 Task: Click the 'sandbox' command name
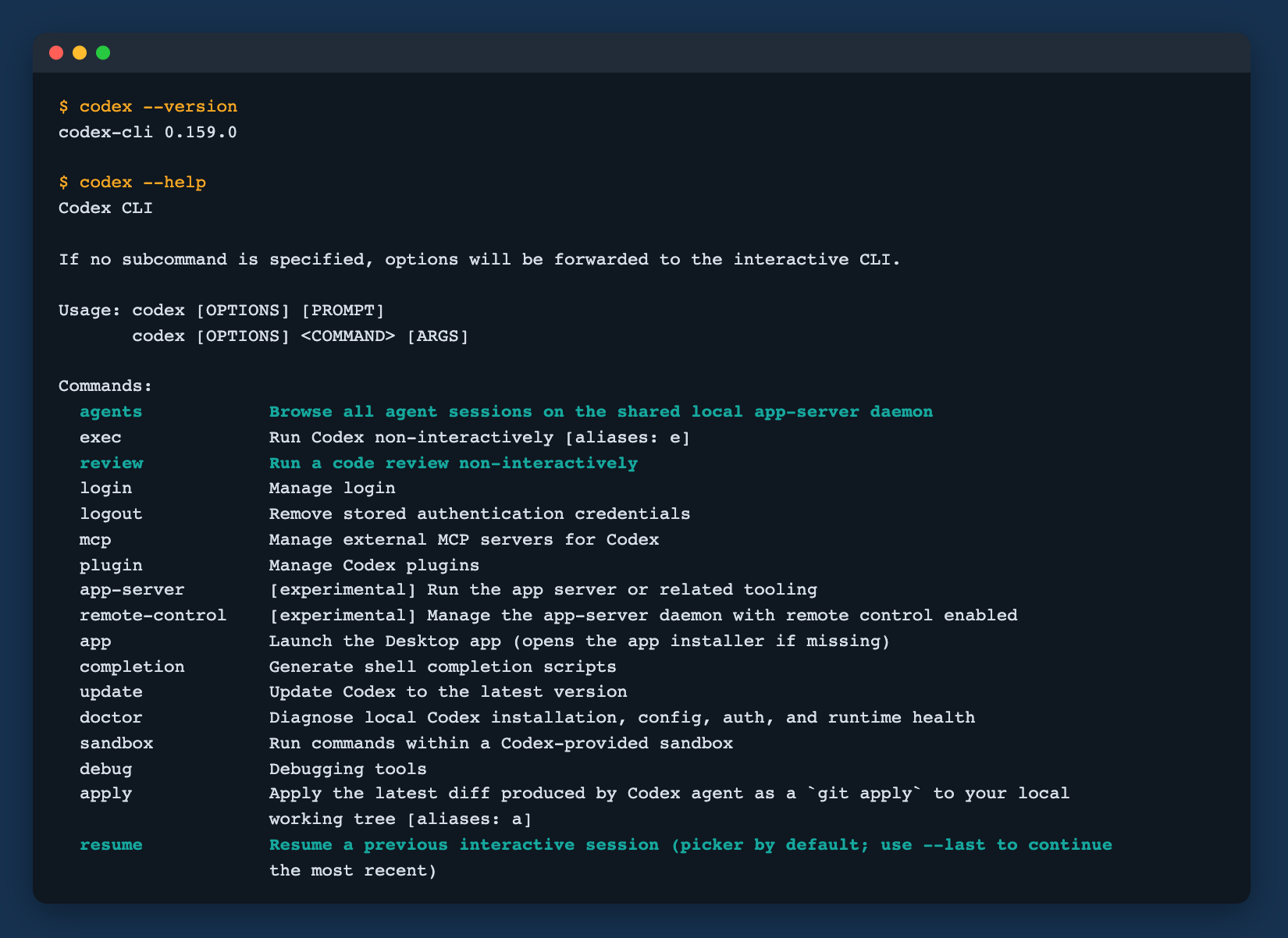[x=116, y=743]
